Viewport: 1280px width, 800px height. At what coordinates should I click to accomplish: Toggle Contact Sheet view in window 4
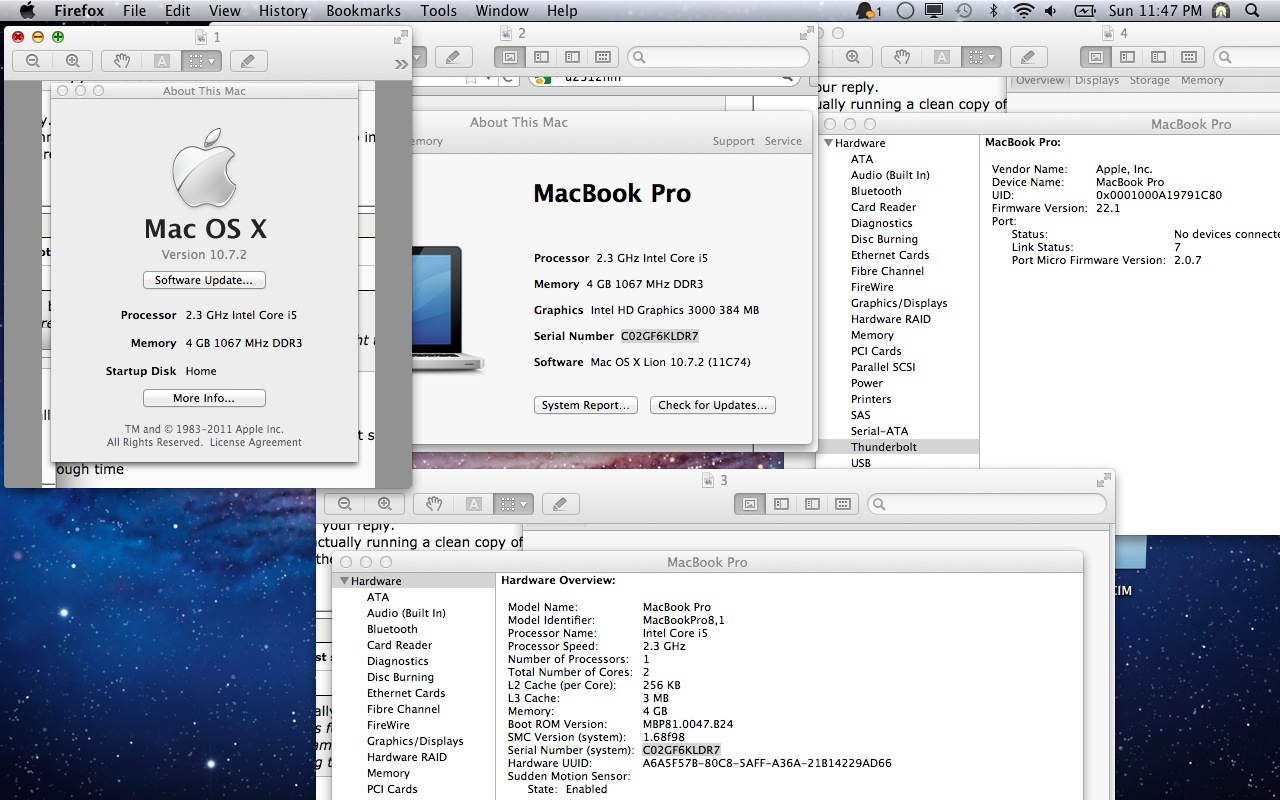coord(1188,57)
